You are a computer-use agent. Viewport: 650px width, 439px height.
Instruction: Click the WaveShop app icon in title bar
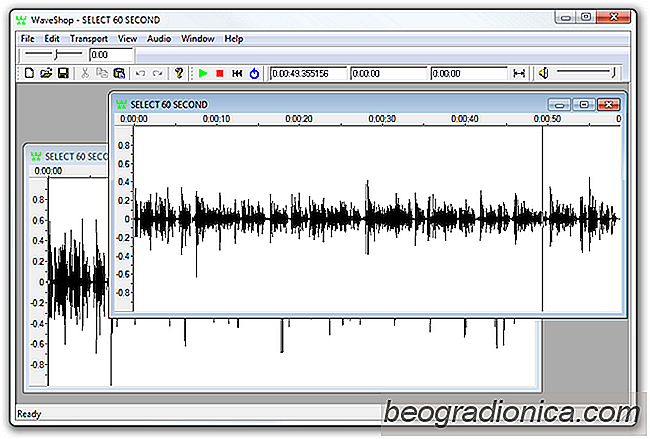coord(21,20)
